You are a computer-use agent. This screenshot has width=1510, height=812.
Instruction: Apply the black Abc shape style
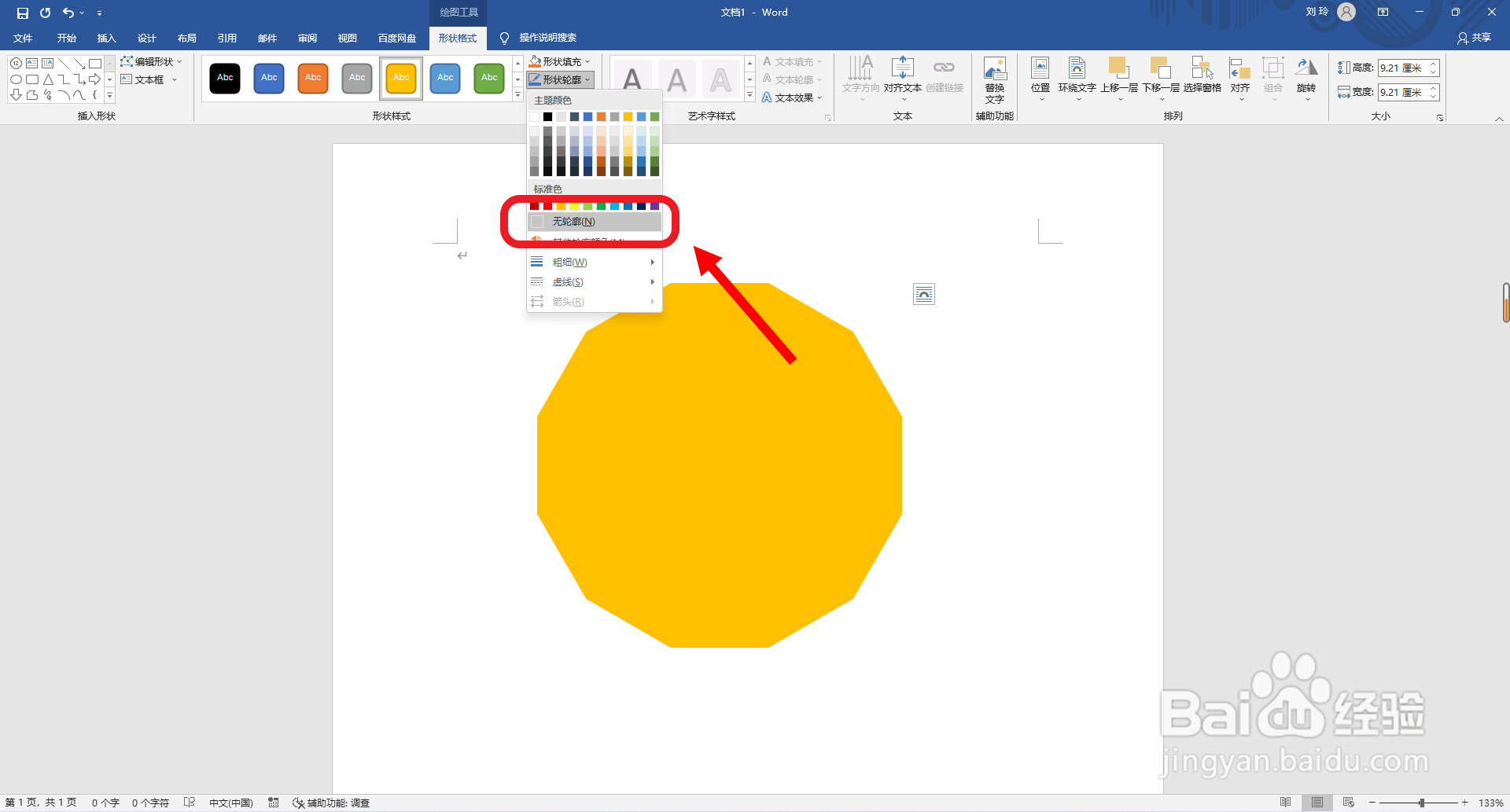225,78
